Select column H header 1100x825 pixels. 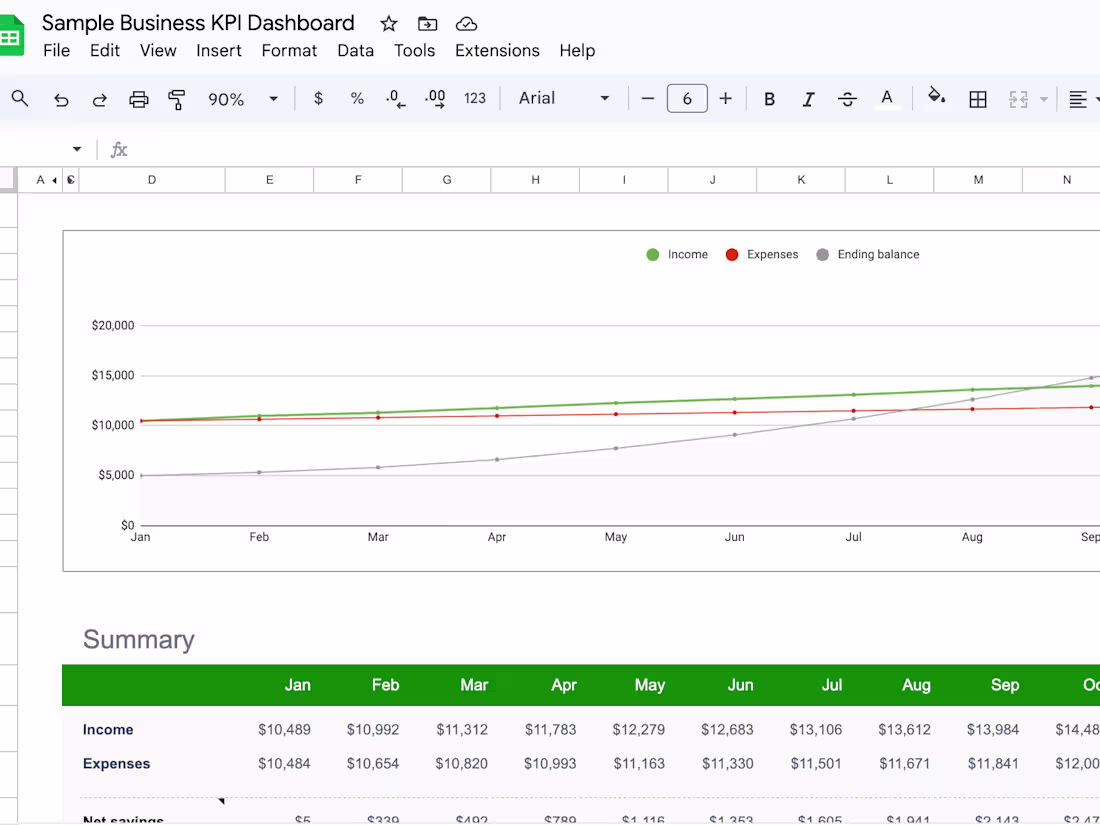tap(535, 180)
